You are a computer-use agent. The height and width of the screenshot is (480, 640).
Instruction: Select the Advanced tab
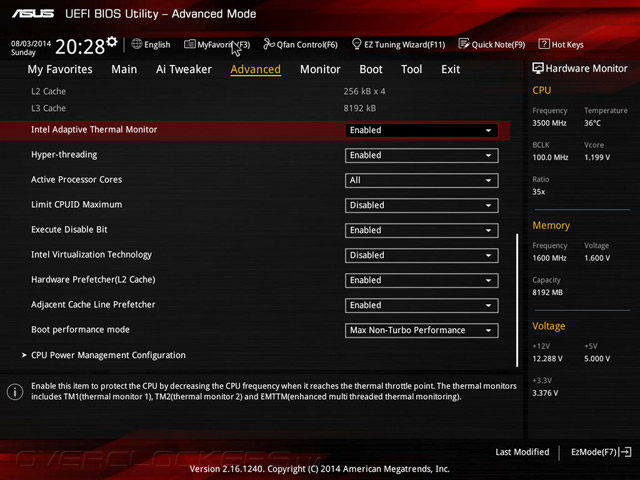coord(256,69)
